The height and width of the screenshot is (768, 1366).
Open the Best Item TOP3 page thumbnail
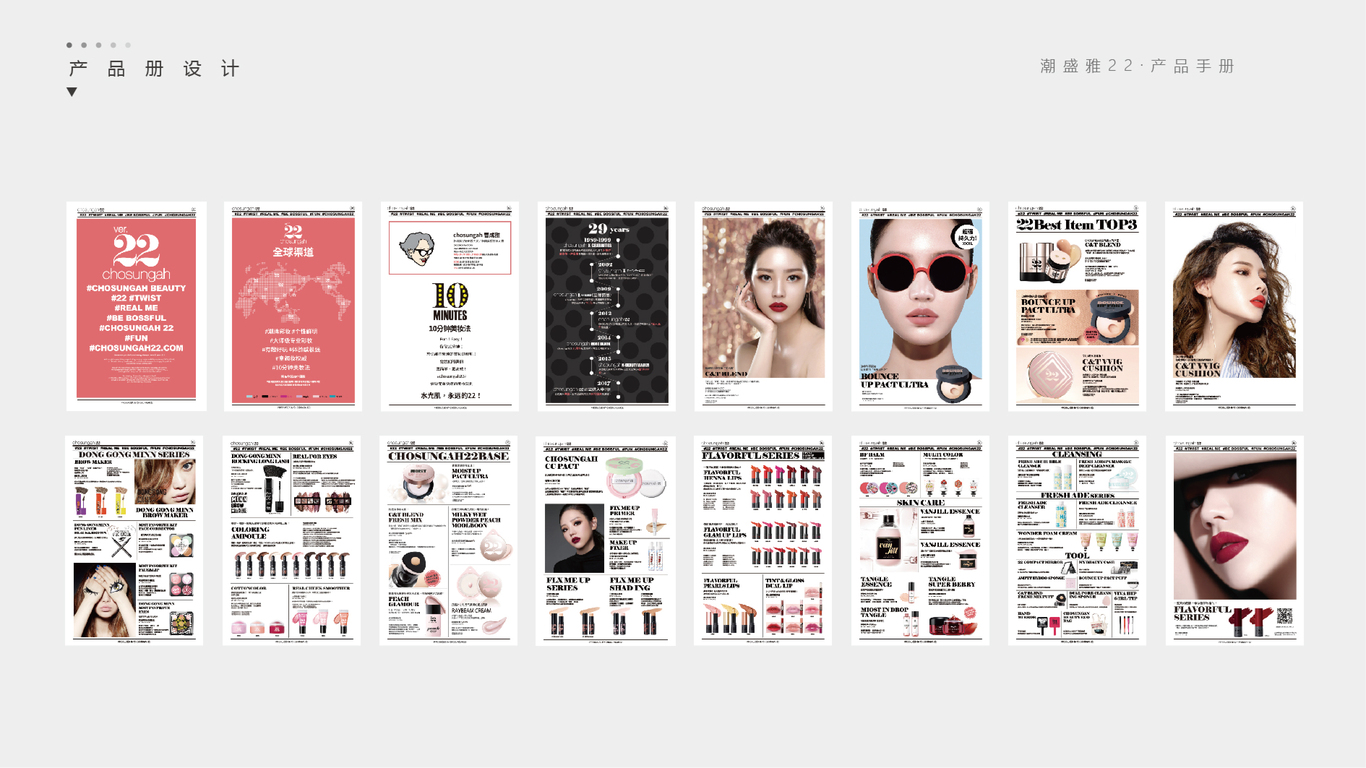[x=1077, y=306]
